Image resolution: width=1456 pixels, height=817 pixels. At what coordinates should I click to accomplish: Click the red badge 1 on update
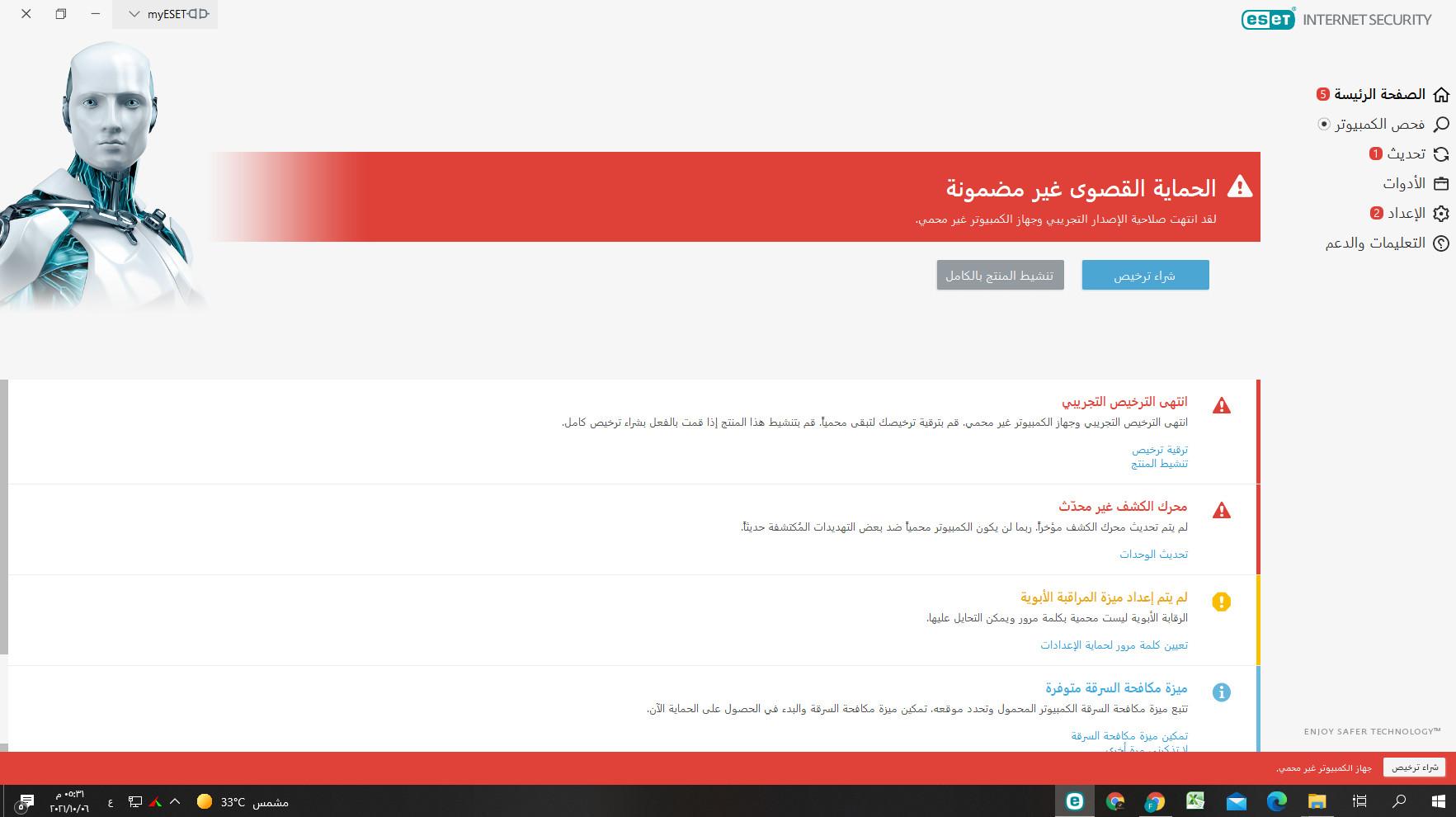[1375, 153]
